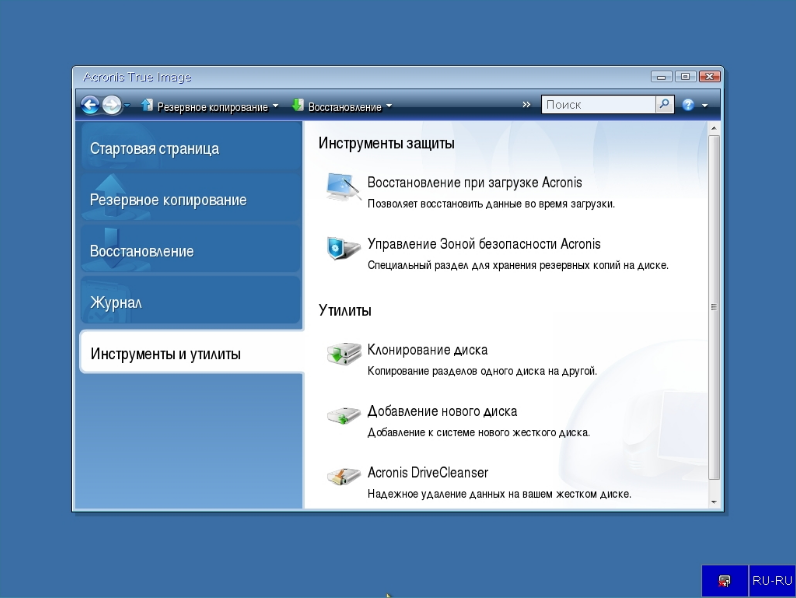Click the forward navigation arrow button

(x=111, y=105)
